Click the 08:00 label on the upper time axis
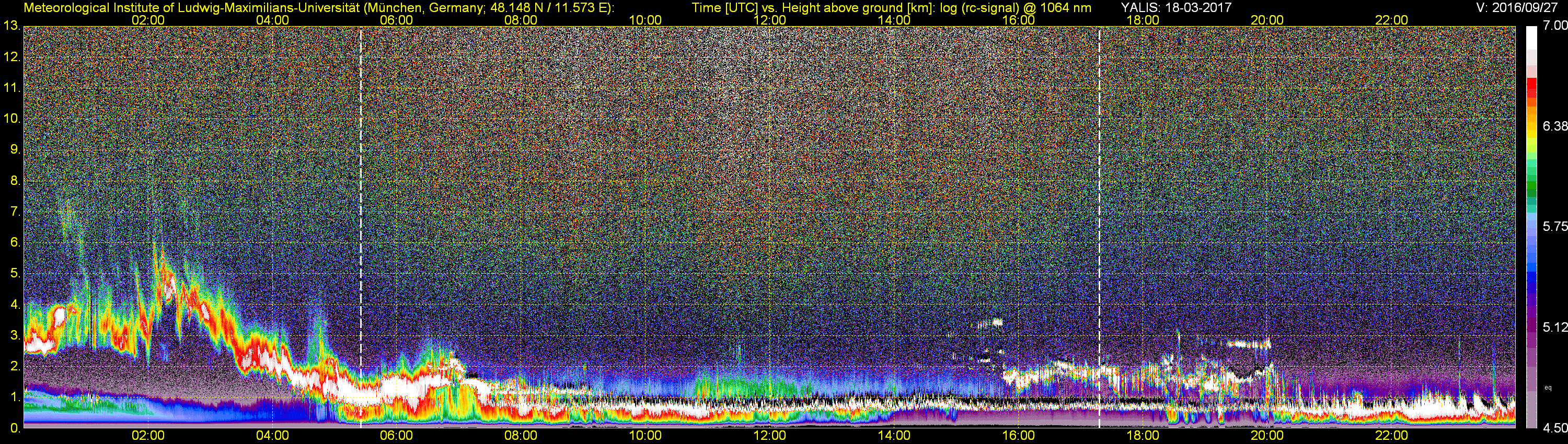 click(x=521, y=20)
